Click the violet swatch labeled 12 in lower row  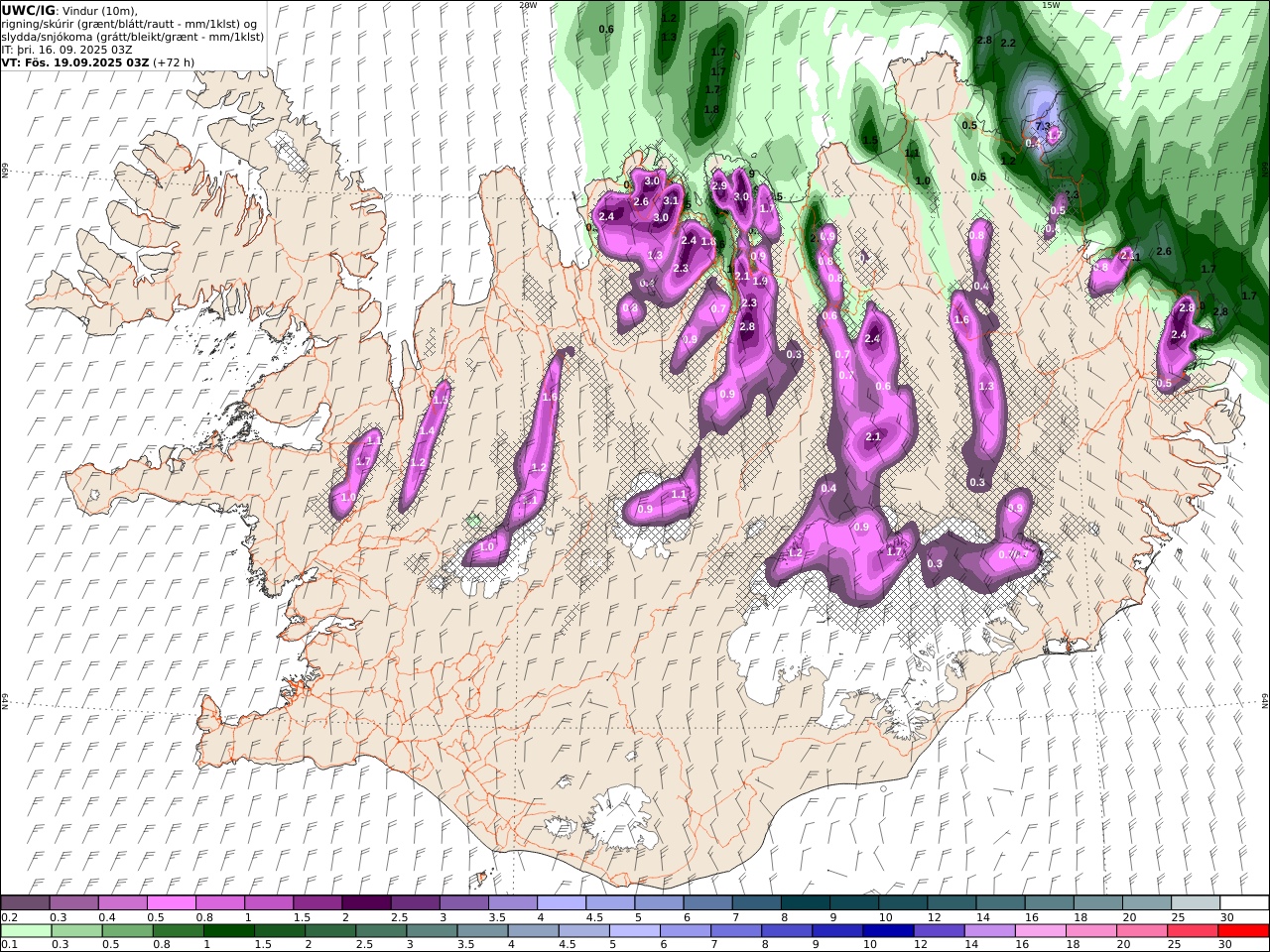(940, 930)
